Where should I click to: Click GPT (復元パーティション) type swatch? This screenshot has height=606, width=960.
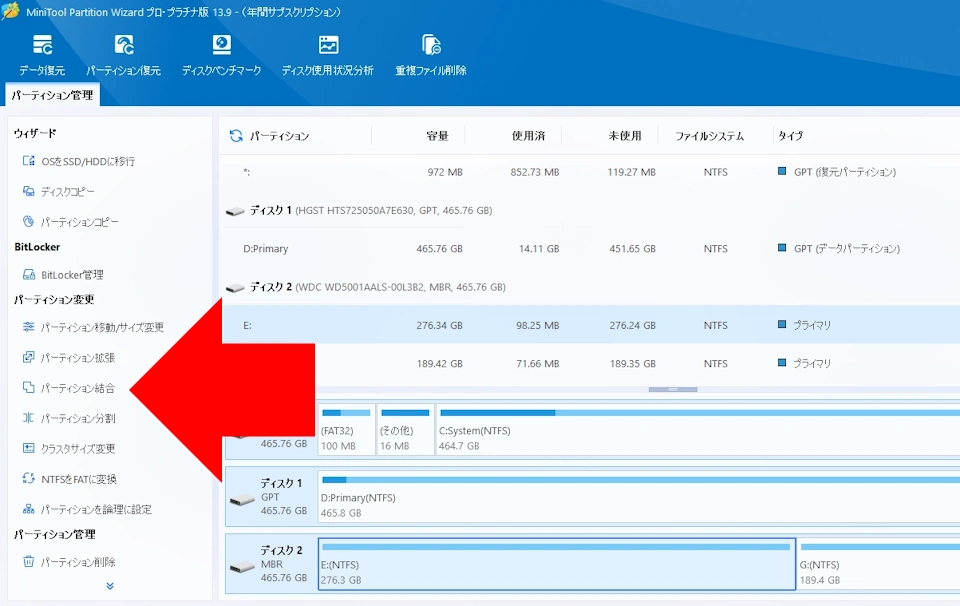(x=782, y=171)
